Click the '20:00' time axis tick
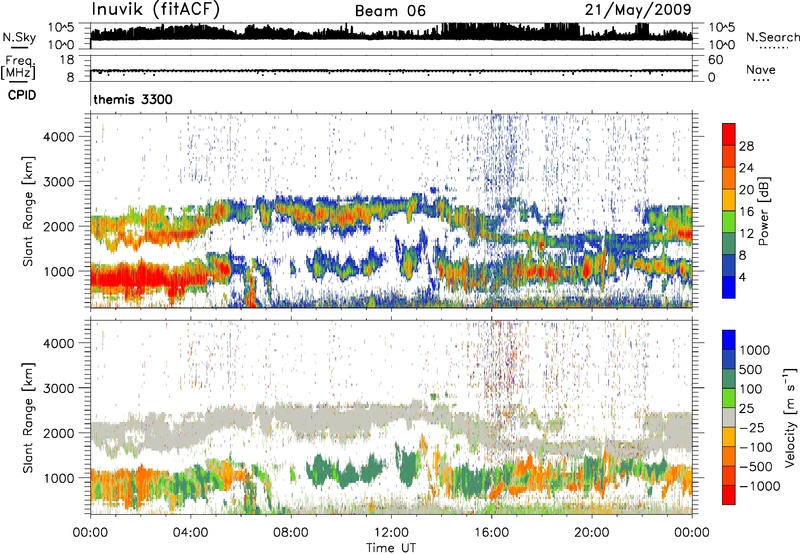Screen dimensions: 800x554 [591, 532]
